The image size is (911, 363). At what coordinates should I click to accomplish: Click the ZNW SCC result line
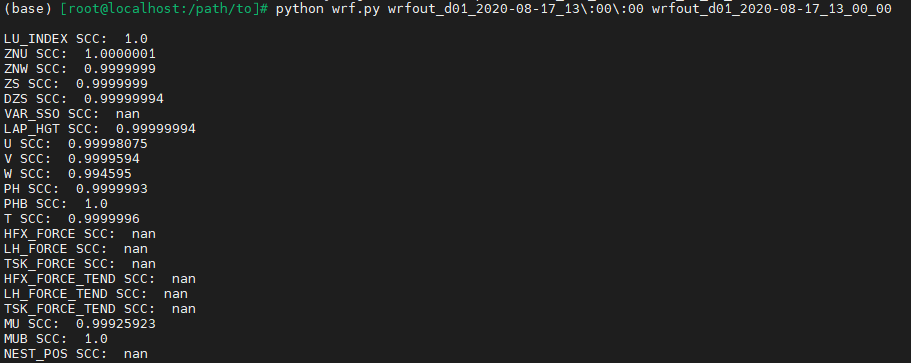point(80,69)
